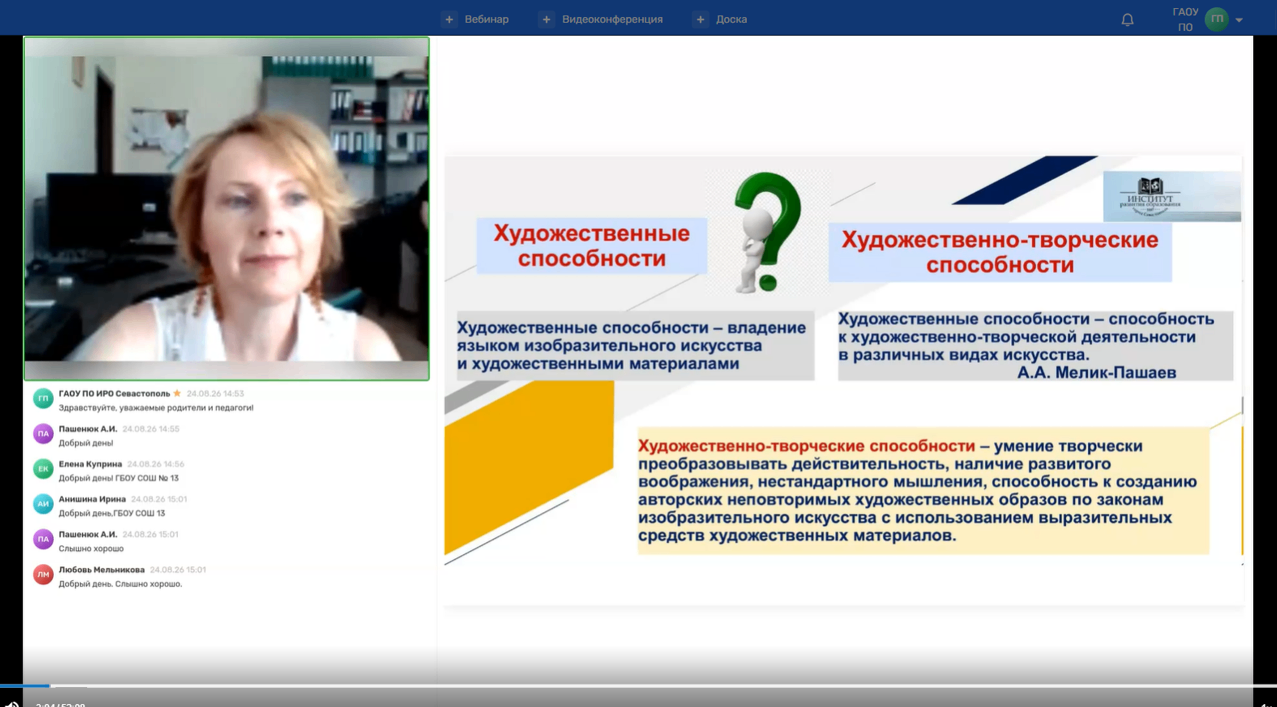The height and width of the screenshot is (707, 1277).
Task: Open the notifications bell
Action: pyautogui.click(x=1127, y=19)
